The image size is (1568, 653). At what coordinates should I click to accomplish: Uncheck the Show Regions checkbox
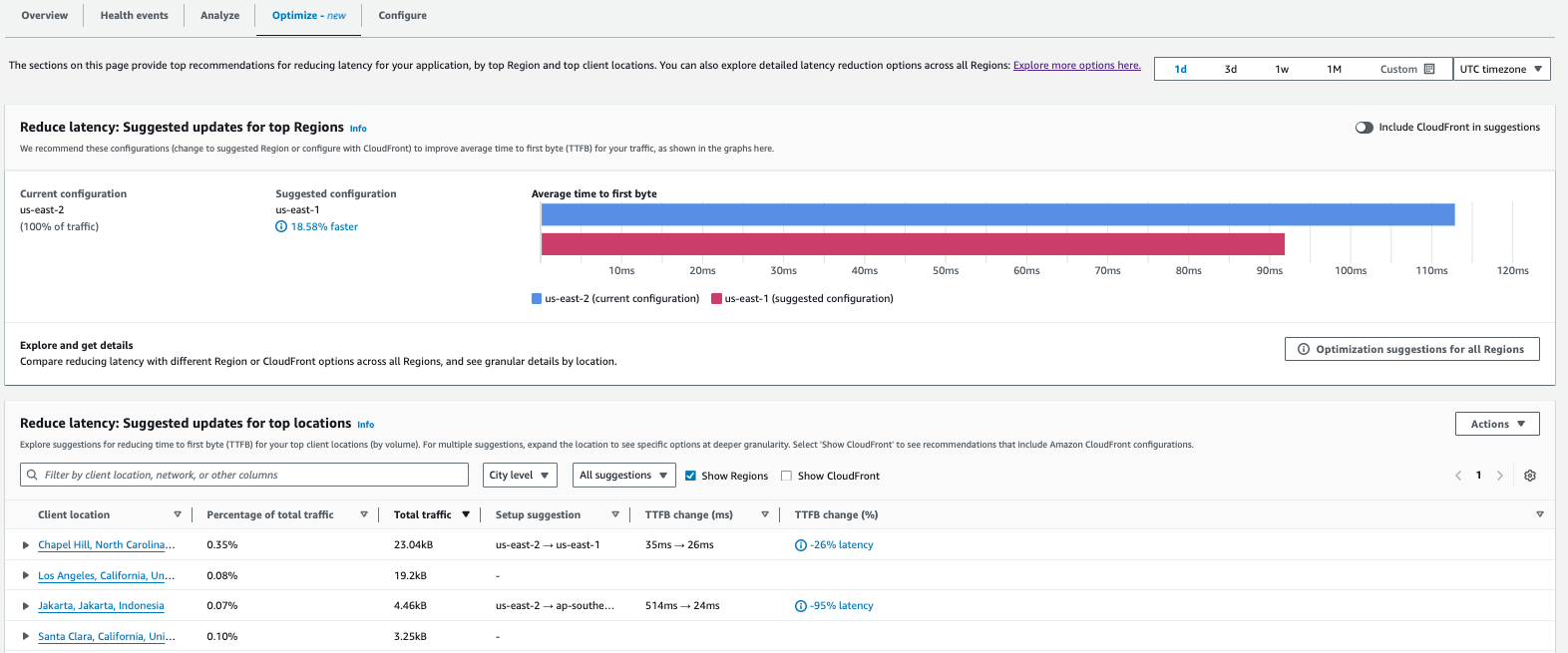tap(690, 476)
